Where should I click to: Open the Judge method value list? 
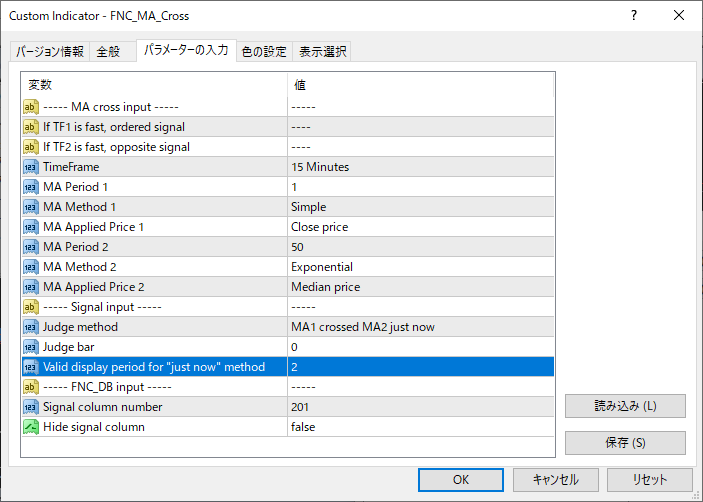click(x=421, y=327)
